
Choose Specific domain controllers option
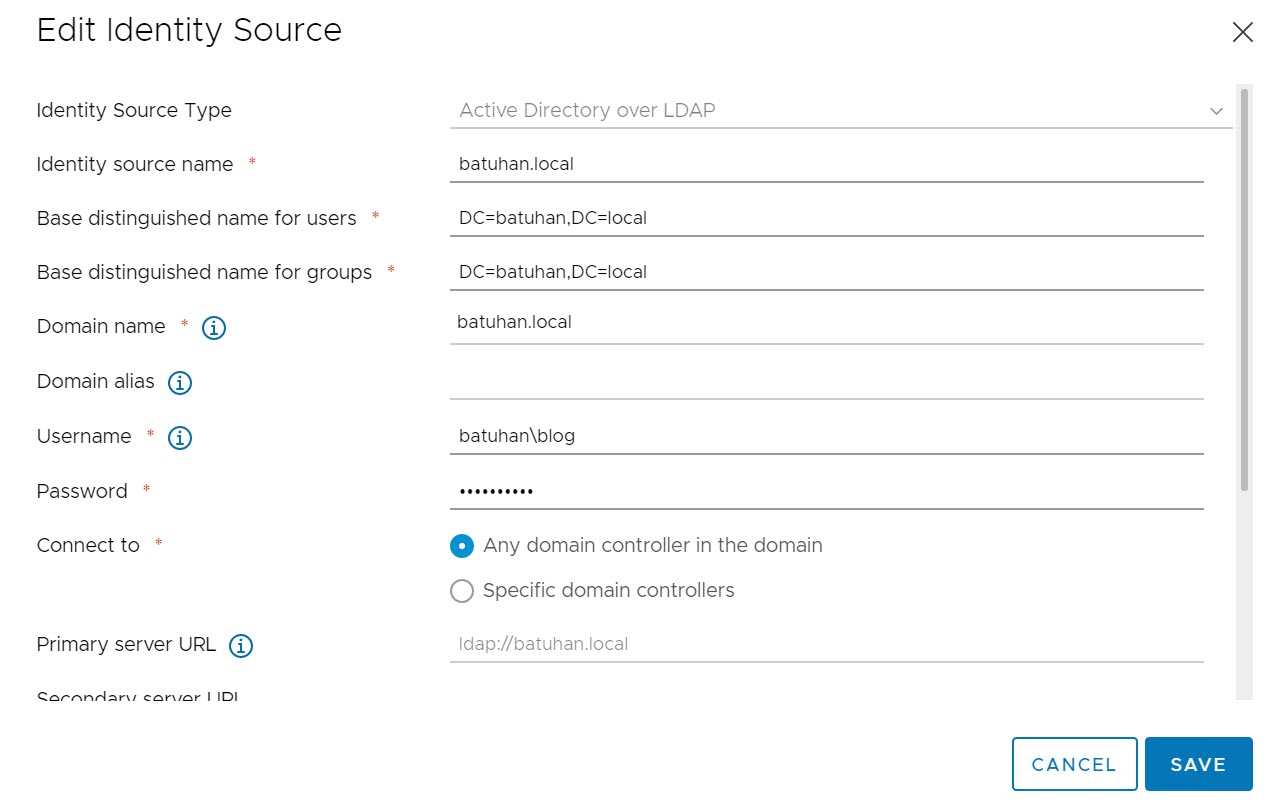point(462,591)
